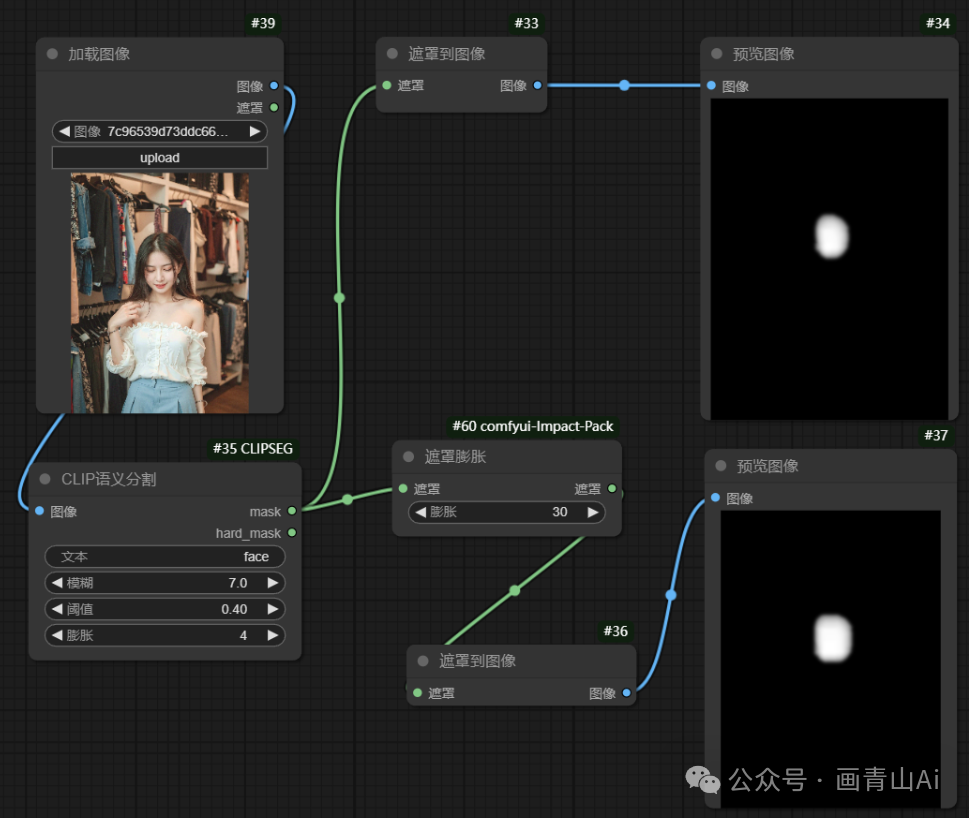Select previous image with the left arrow
The width and height of the screenshot is (969, 818).
click(64, 132)
